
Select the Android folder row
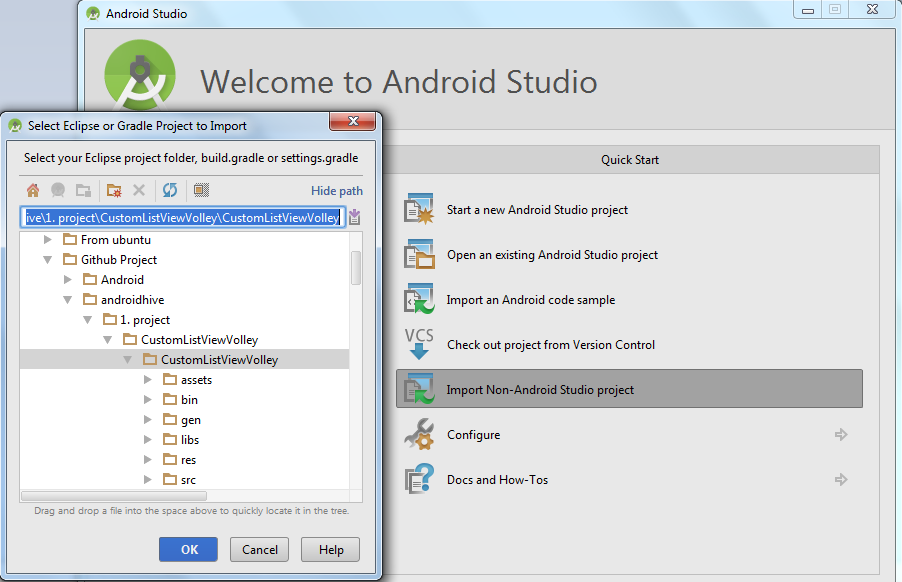click(185, 279)
